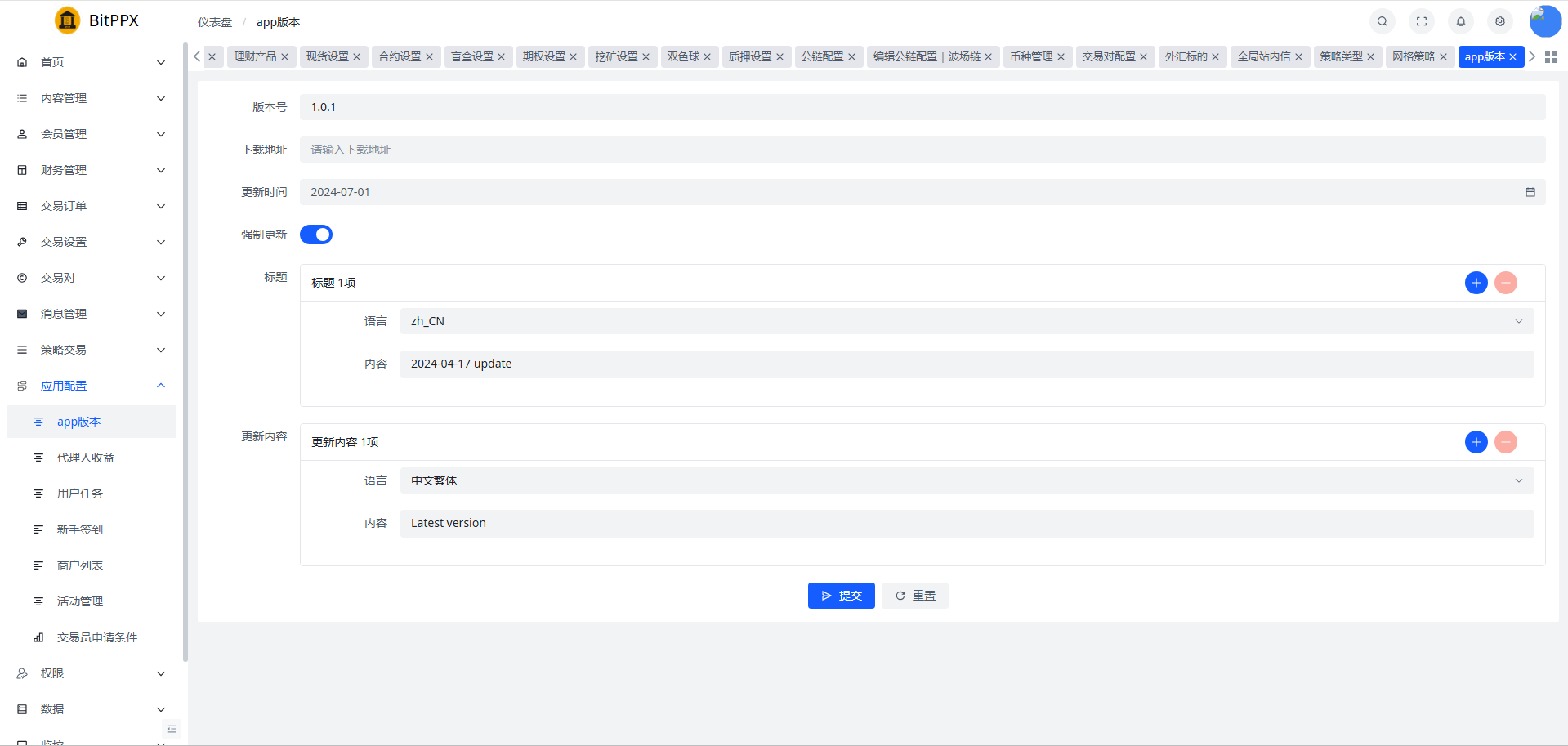Toggle the 强制更新 switch
The height and width of the screenshot is (746, 1568).
316,235
